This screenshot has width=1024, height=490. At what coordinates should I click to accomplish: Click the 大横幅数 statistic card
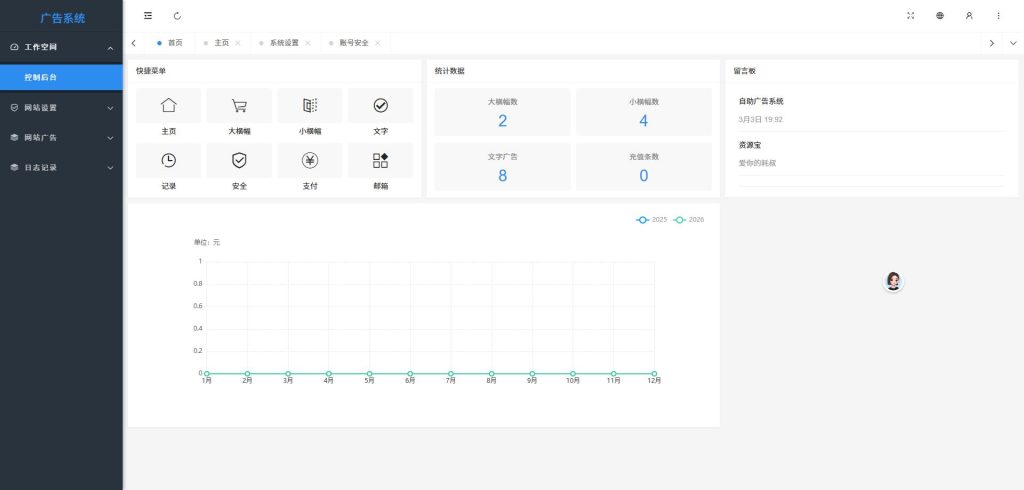click(x=502, y=112)
